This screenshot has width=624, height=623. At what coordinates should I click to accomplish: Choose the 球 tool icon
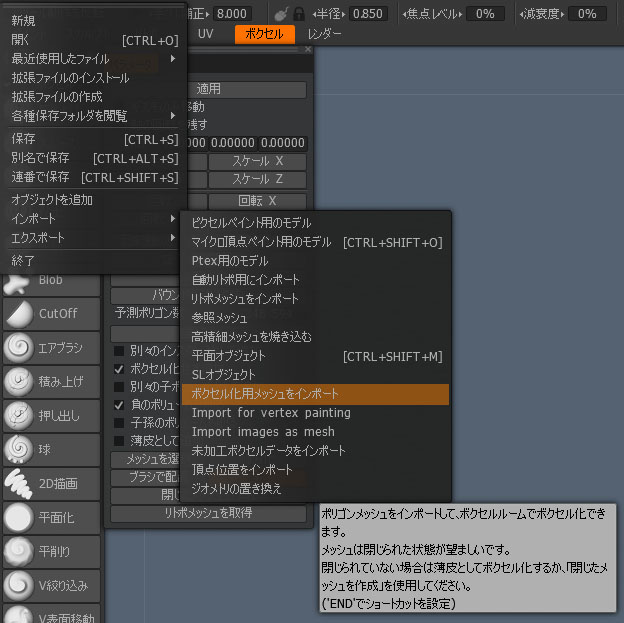click(x=19, y=450)
